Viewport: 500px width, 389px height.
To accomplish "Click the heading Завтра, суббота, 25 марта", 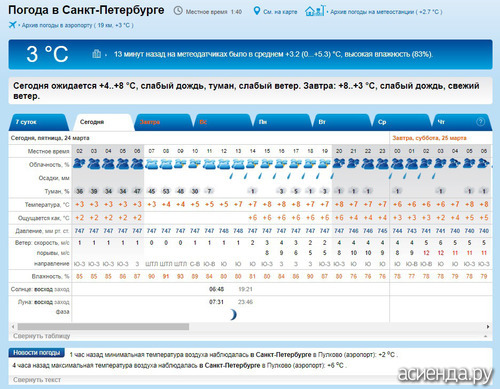I will click(429, 138).
